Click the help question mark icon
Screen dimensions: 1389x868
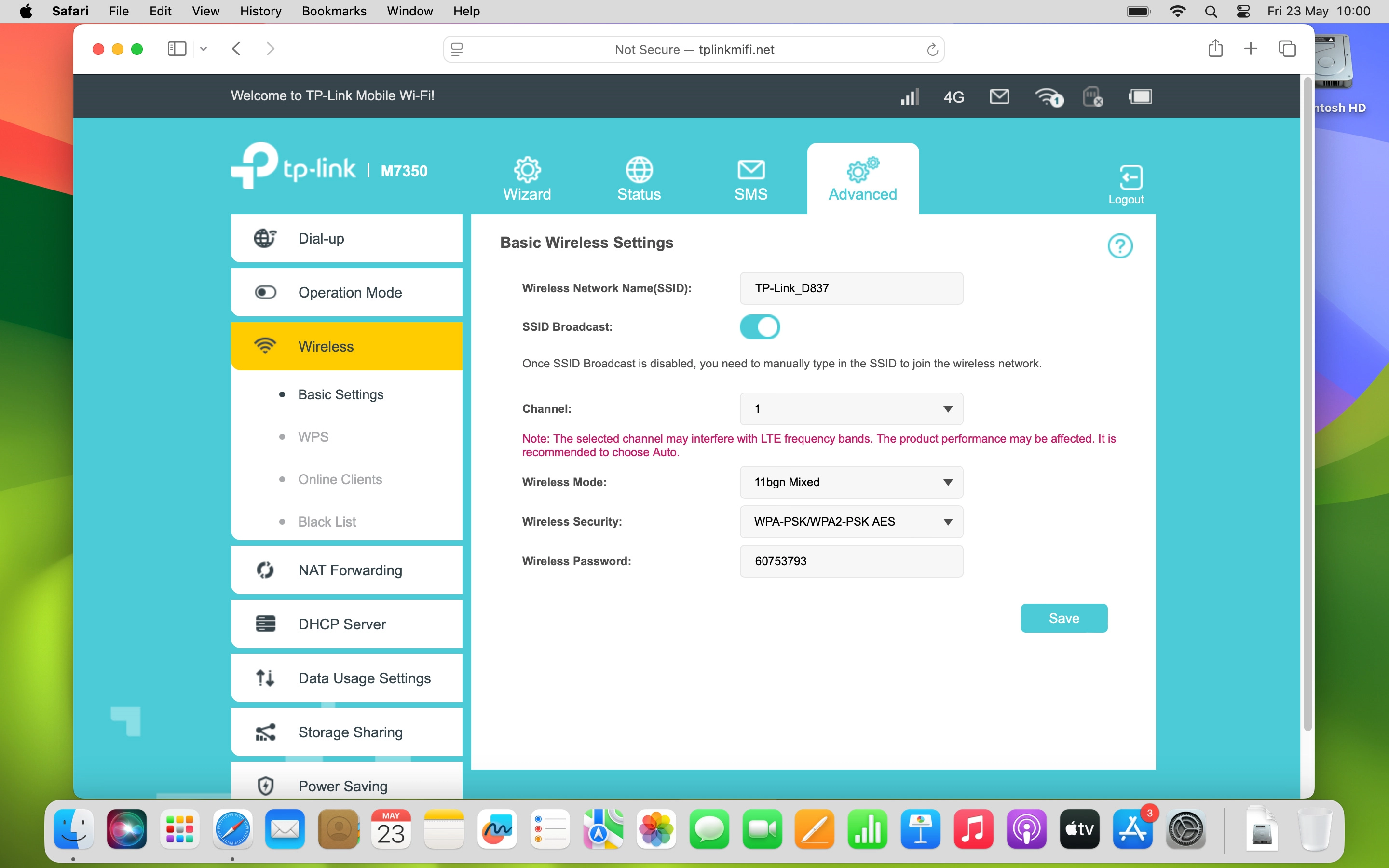click(x=1119, y=246)
